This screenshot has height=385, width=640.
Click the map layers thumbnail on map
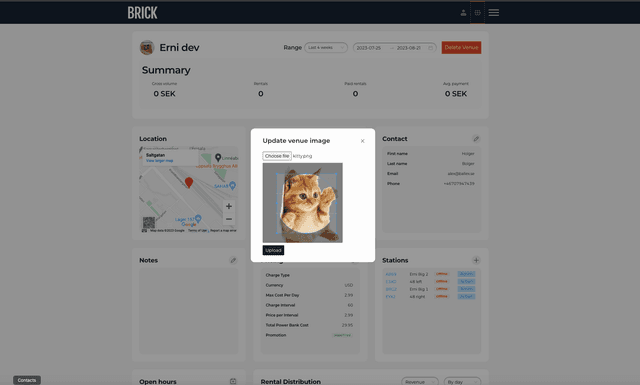[149, 223]
